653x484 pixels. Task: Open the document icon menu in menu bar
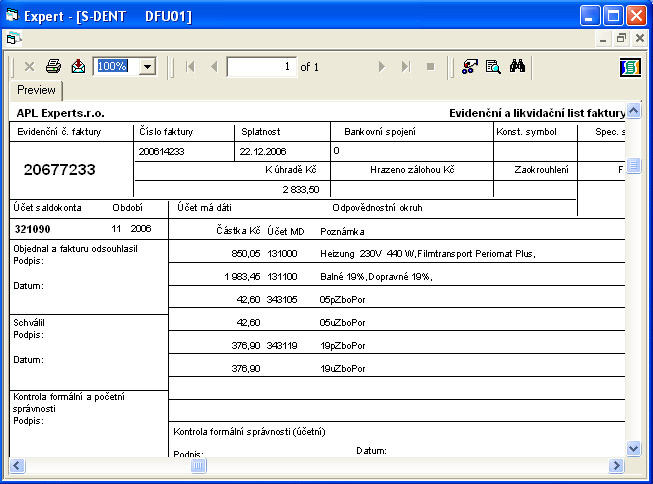(13, 38)
